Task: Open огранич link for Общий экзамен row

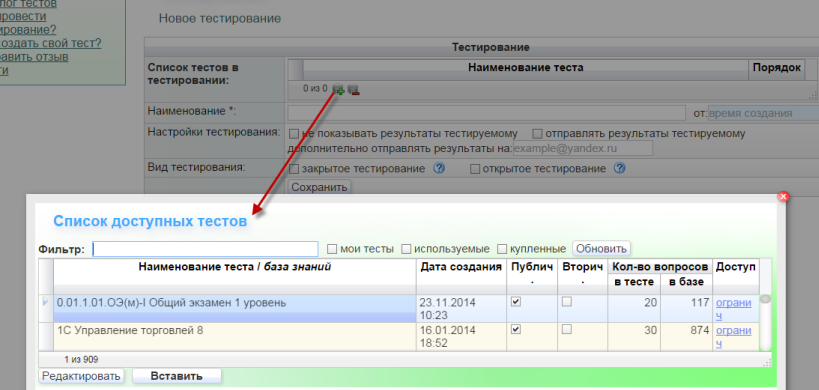Action: point(733,309)
